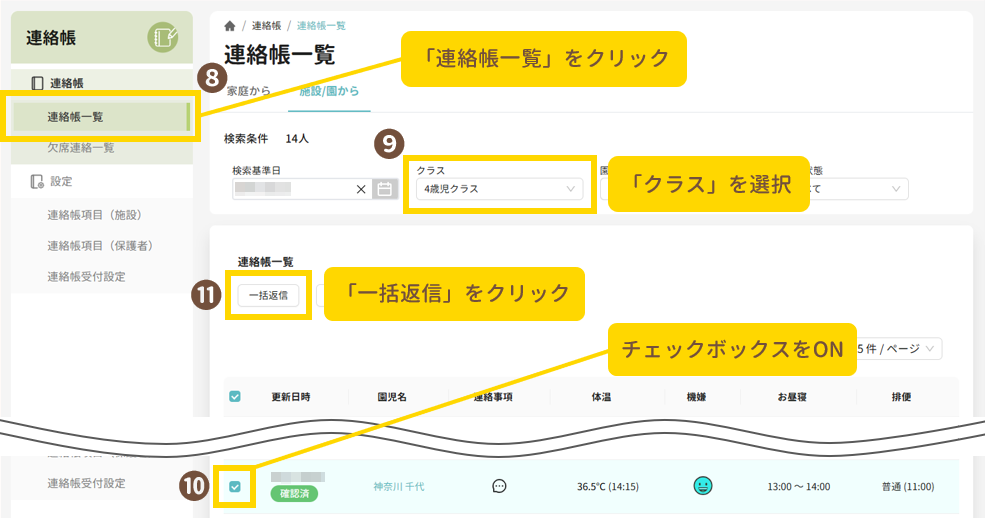Click the 検索基準日 date input field
Image resolution: width=985 pixels, height=518 pixels.
tap(290, 188)
